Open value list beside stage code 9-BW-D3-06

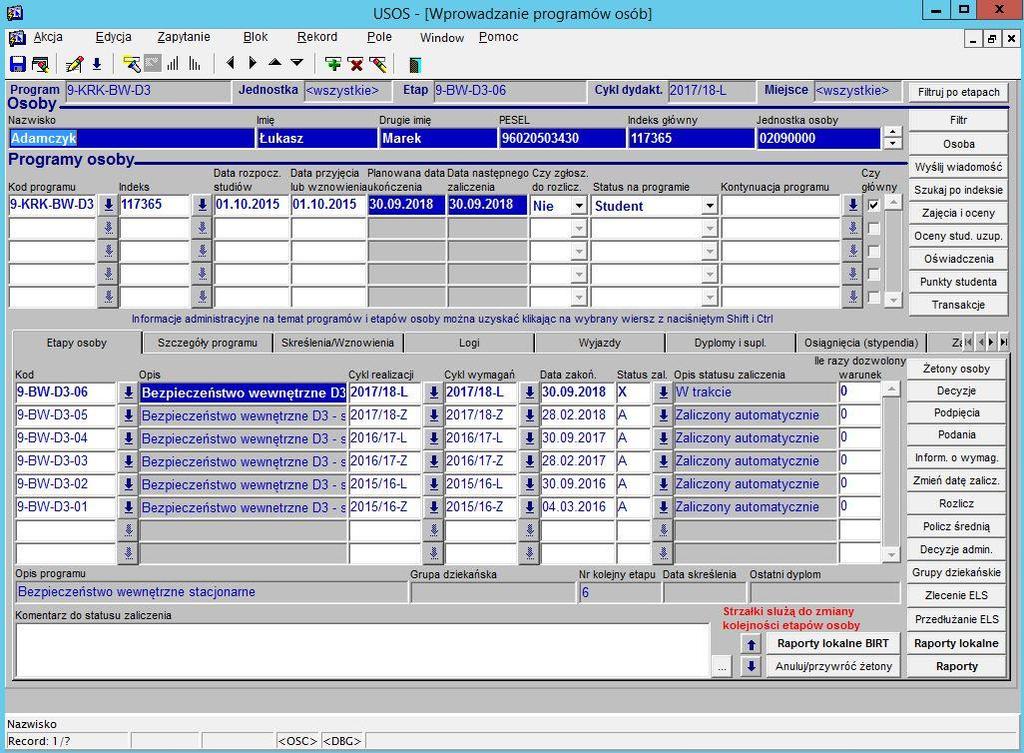128,393
